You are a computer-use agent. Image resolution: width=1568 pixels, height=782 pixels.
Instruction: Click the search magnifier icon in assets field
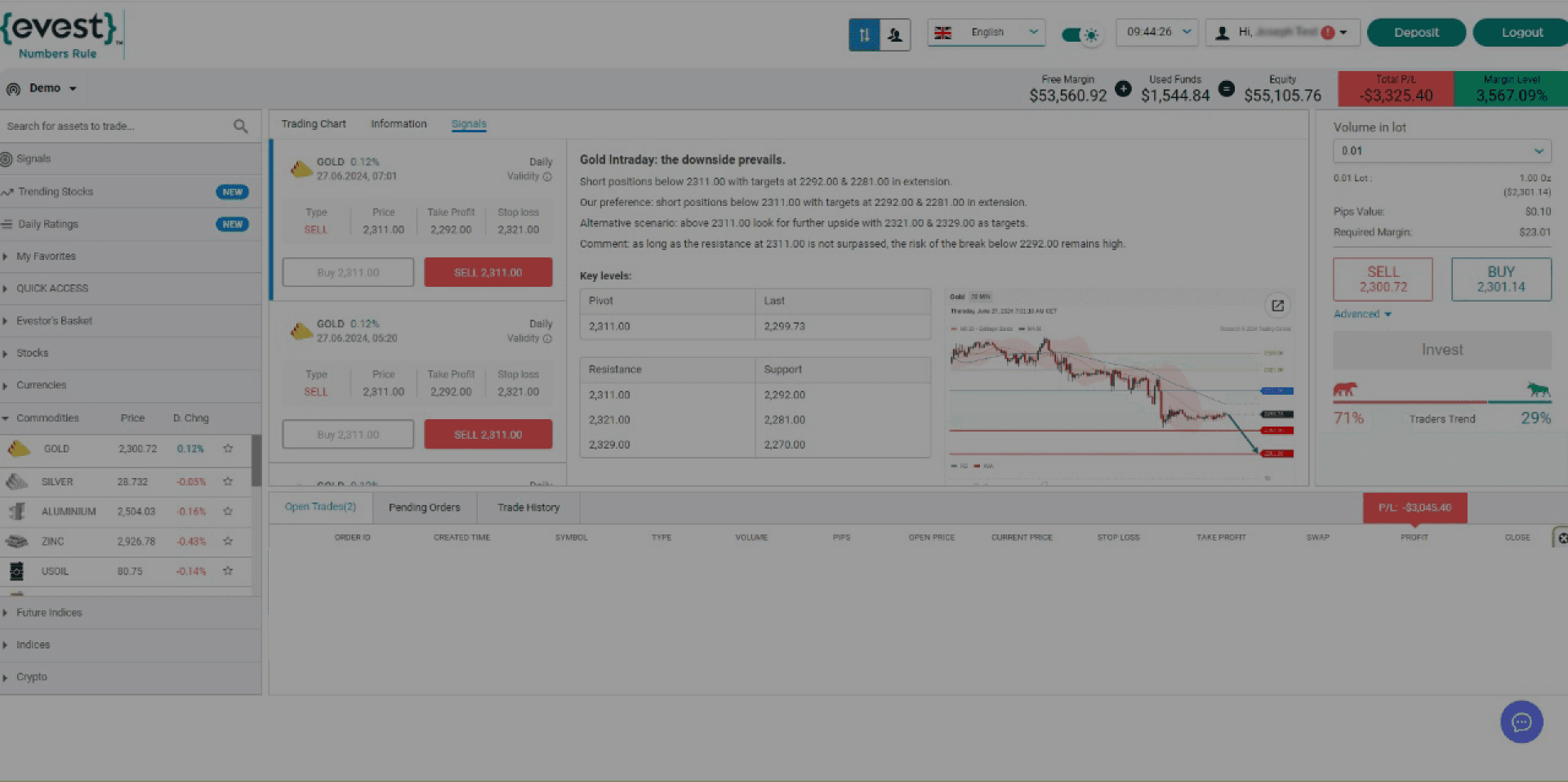coord(240,126)
